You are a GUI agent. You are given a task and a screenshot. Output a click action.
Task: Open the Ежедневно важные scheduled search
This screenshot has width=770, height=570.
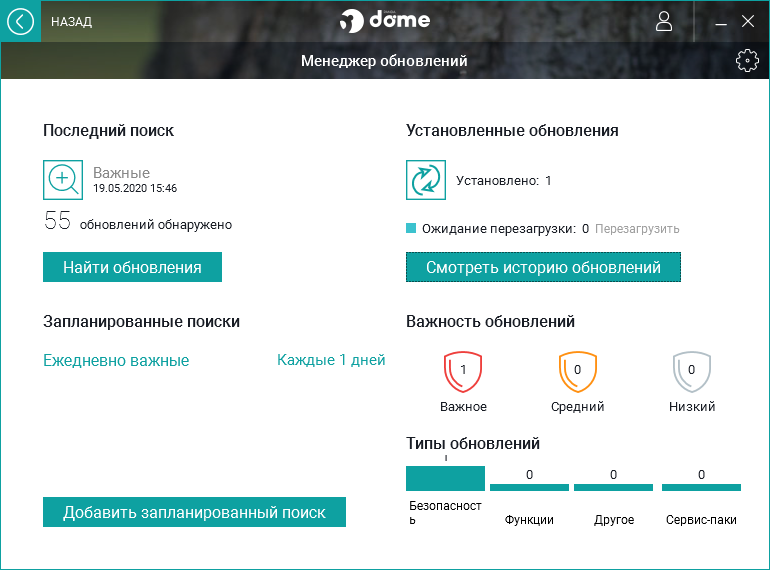click(x=116, y=360)
